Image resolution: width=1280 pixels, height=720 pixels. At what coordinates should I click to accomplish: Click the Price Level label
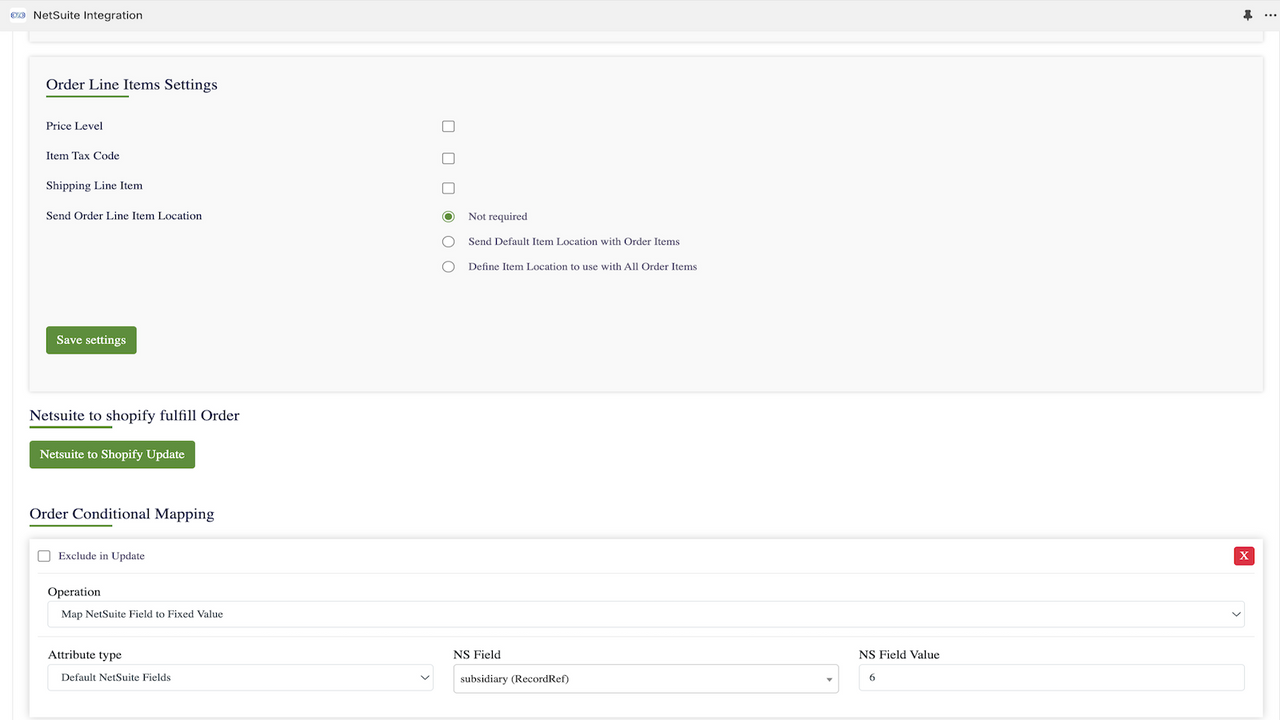coord(74,126)
